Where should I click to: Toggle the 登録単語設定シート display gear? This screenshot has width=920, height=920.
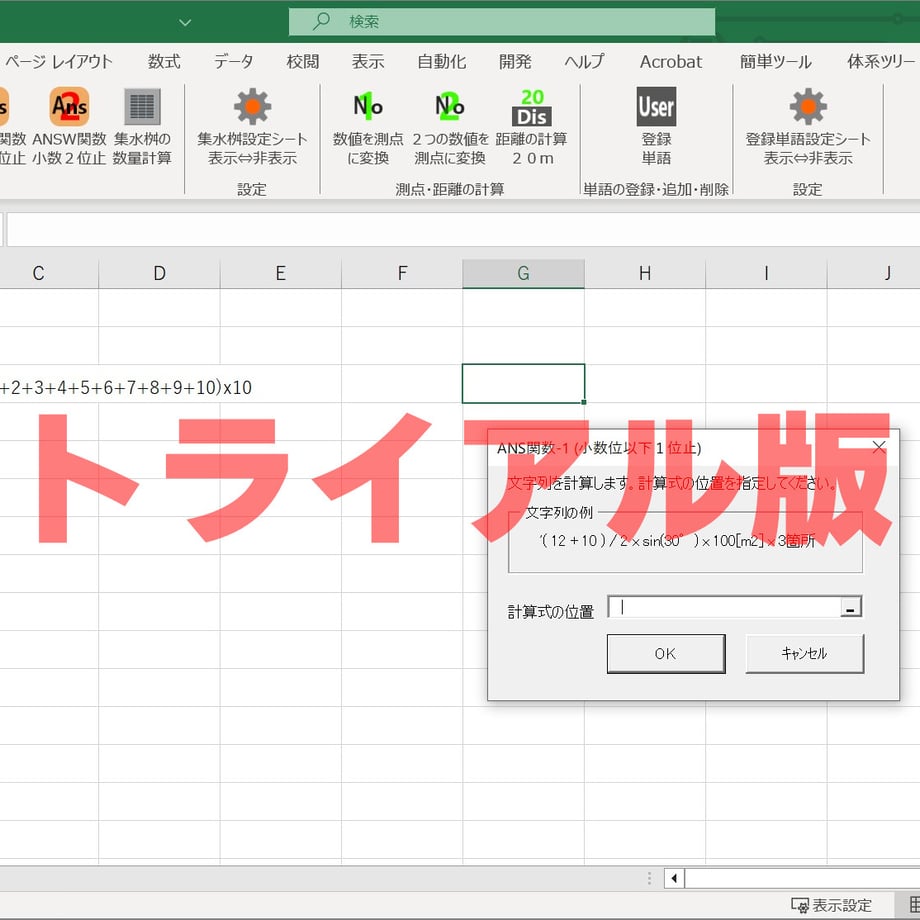[x=808, y=107]
